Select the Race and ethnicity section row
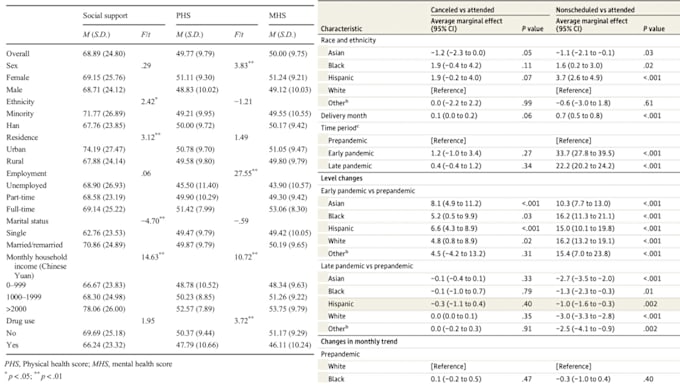Viewport: 680px width, 384px height. click(x=499, y=40)
